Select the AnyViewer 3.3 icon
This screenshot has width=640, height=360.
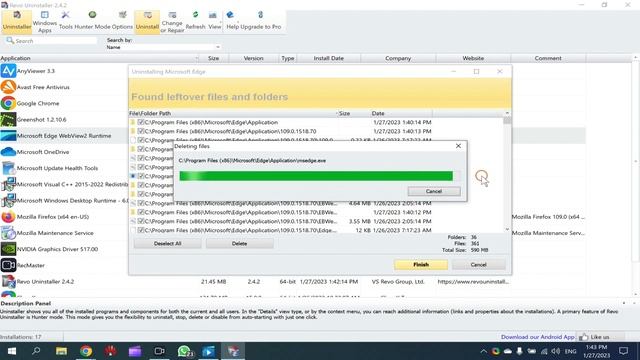tap(8, 71)
